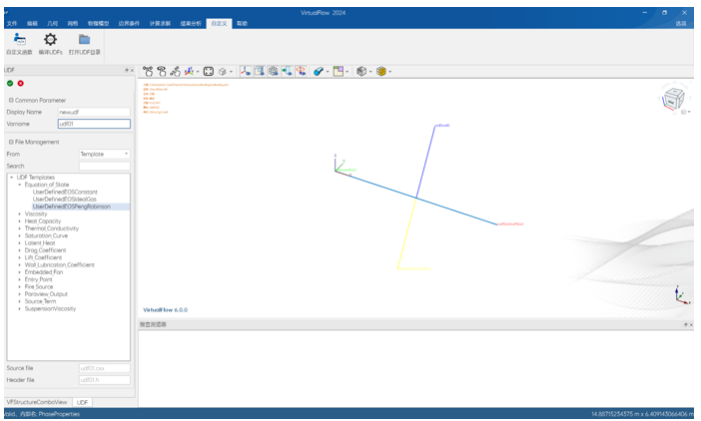
Task: Click the fit-to-view frame icon in the view toolbar
Action: click(x=208, y=72)
